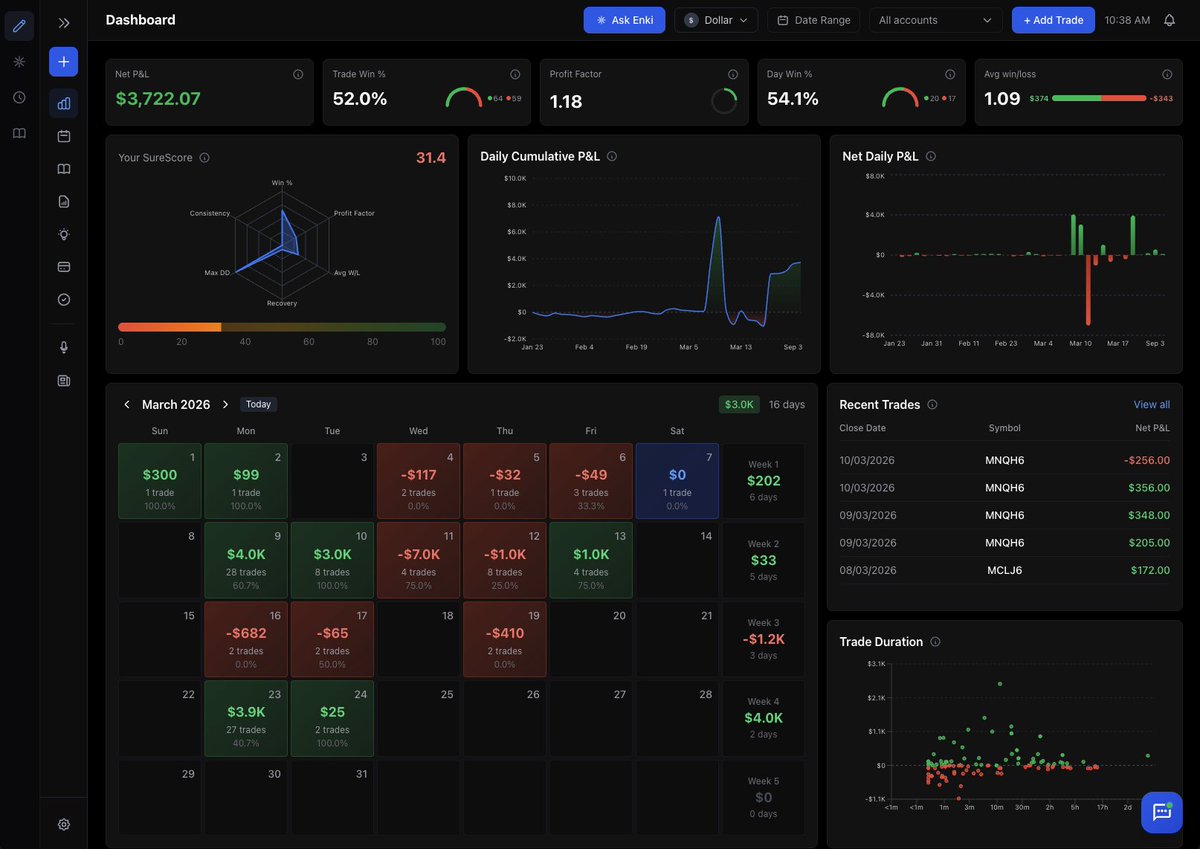Click the SureScore progress bar
This screenshot has height=849, width=1200.
tap(282, 327)
